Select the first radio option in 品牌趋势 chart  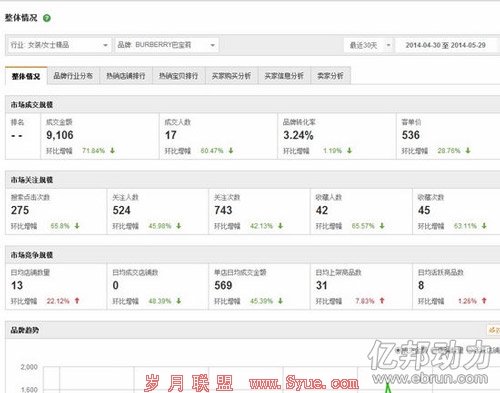pos(398,350)
